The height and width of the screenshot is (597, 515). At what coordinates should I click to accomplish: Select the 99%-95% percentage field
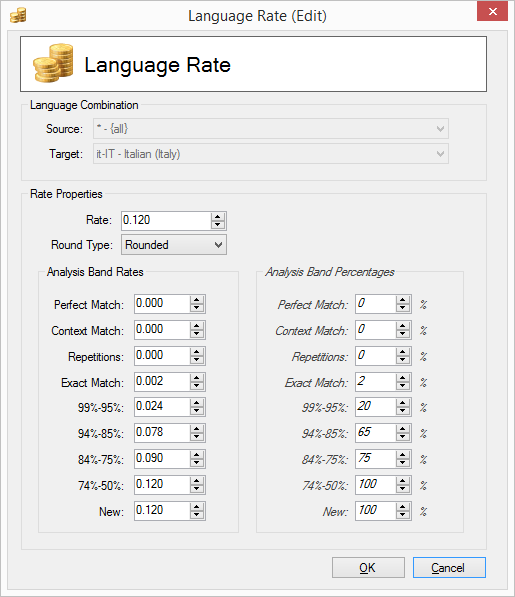[376, 407]
